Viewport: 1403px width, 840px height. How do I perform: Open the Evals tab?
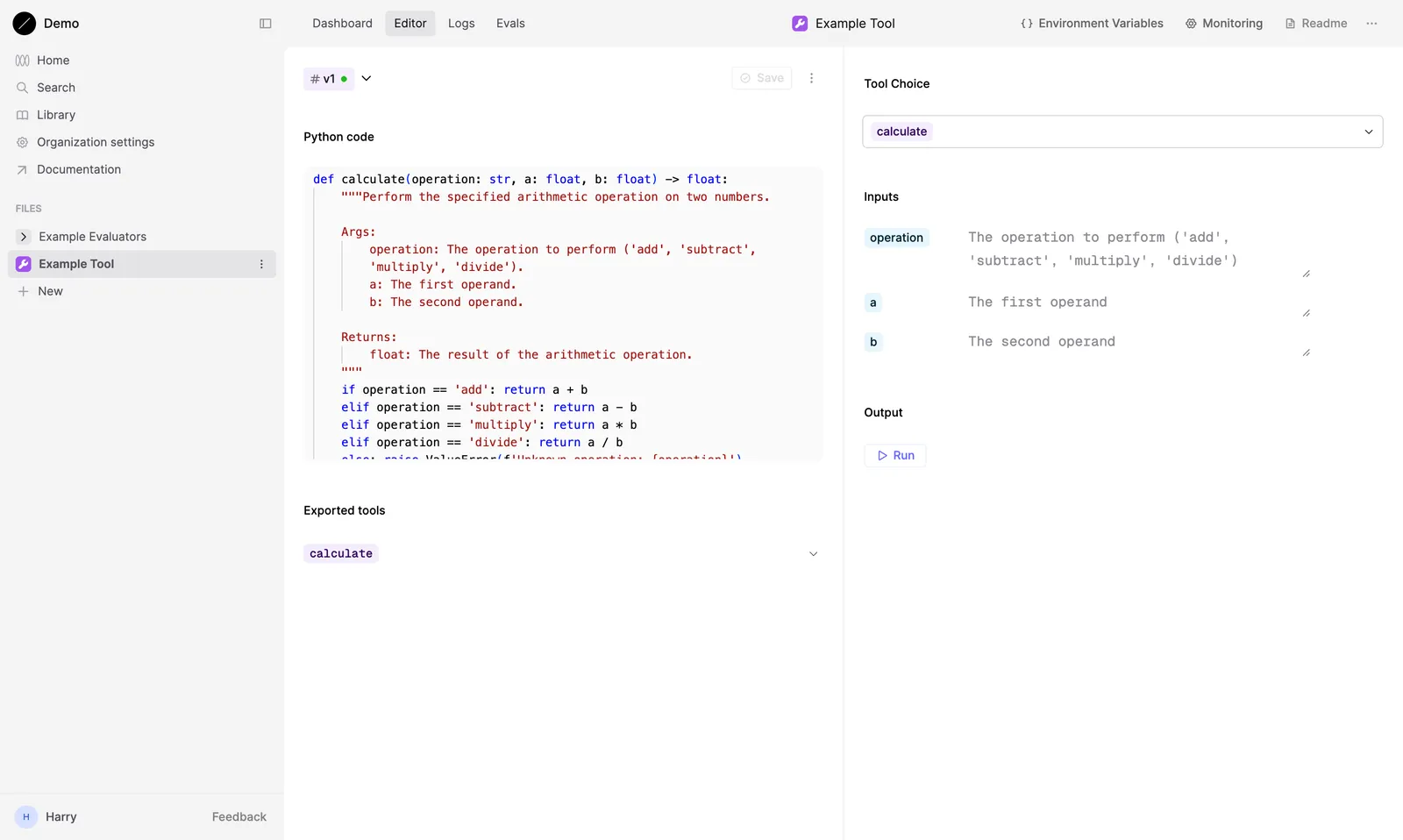click(x=510, y=24)
